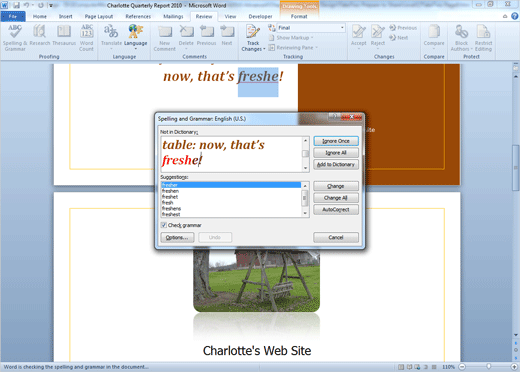Click the Accept change icon

[x=359, y=37]
